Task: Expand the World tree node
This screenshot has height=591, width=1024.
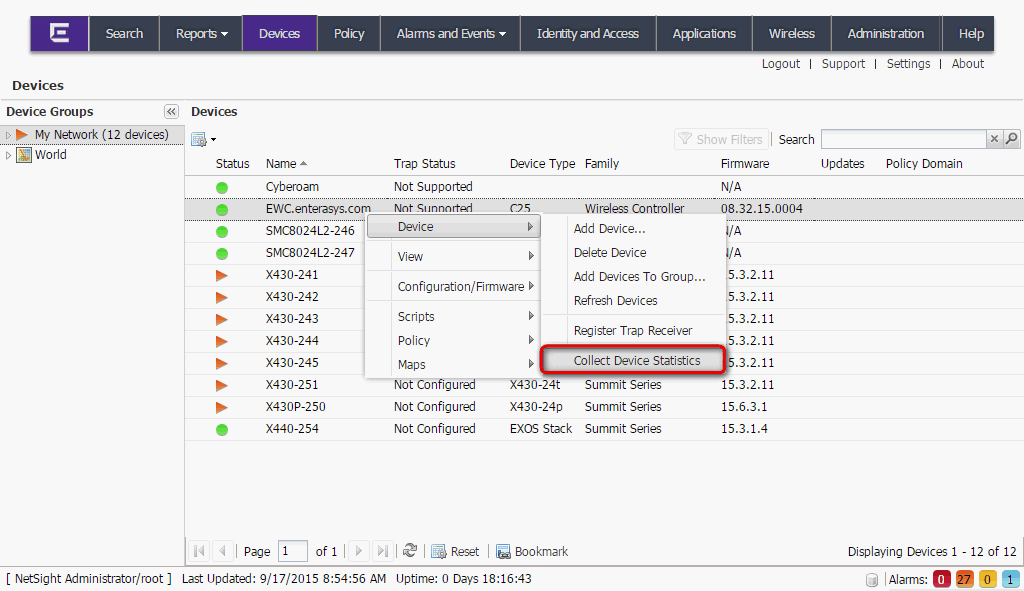Action: [8, 155]
